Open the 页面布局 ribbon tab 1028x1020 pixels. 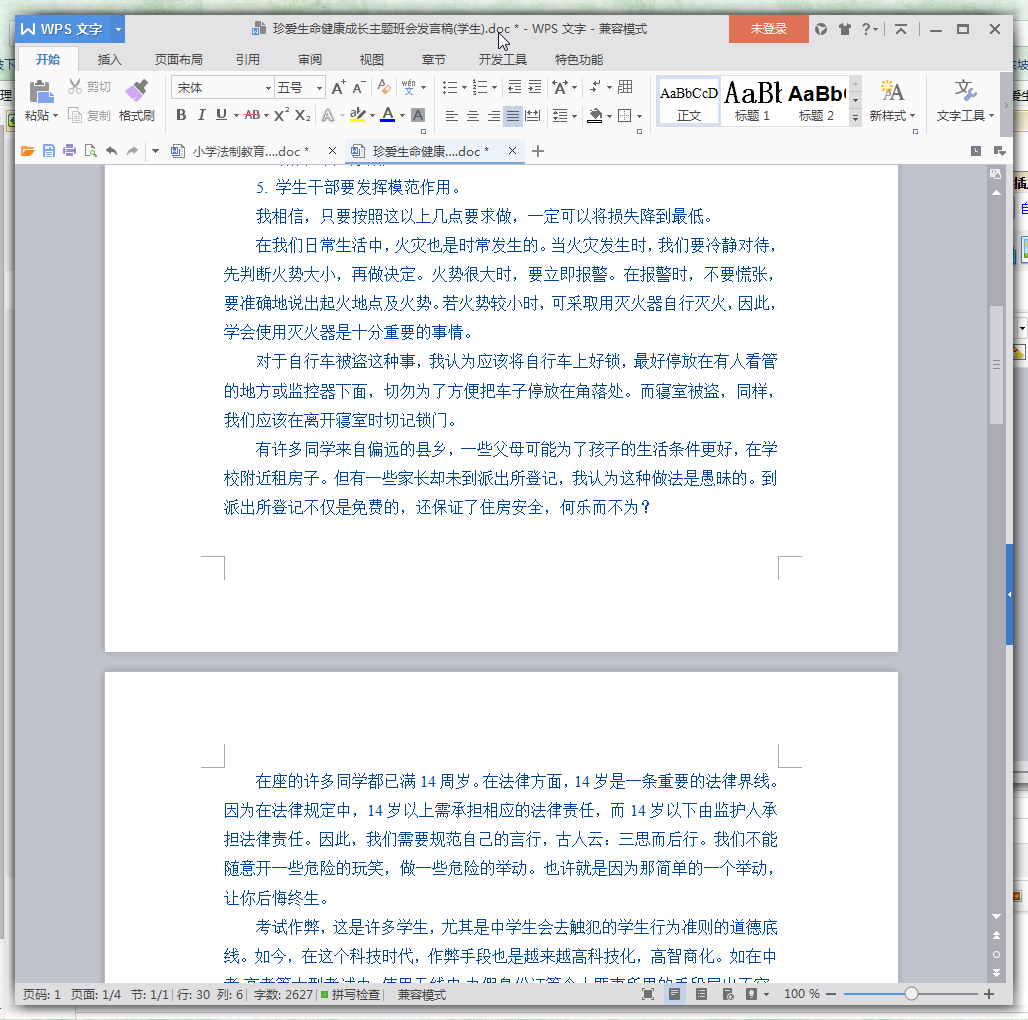point(178,60)
